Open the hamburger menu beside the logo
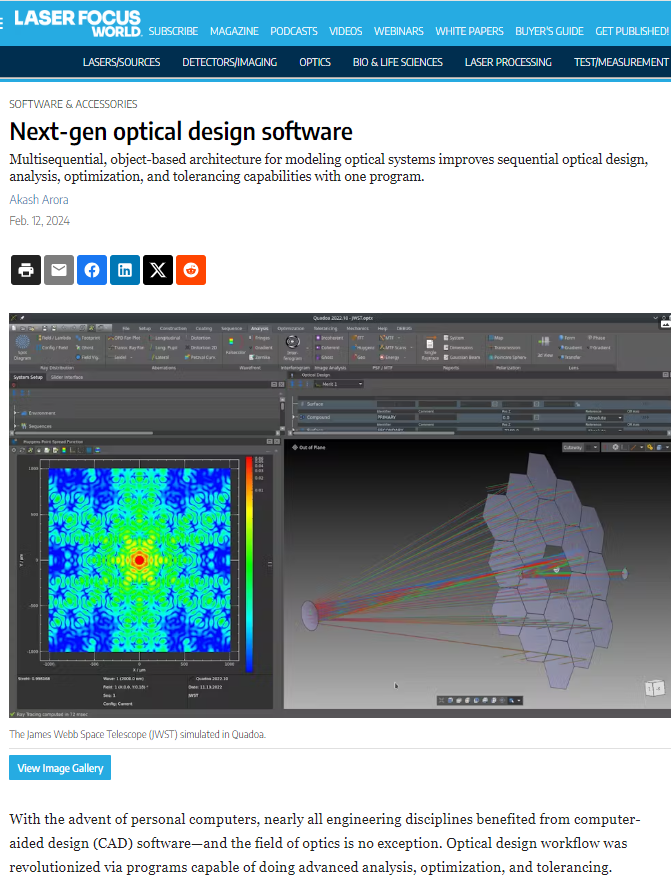671x894 pixels. point(2,22)
